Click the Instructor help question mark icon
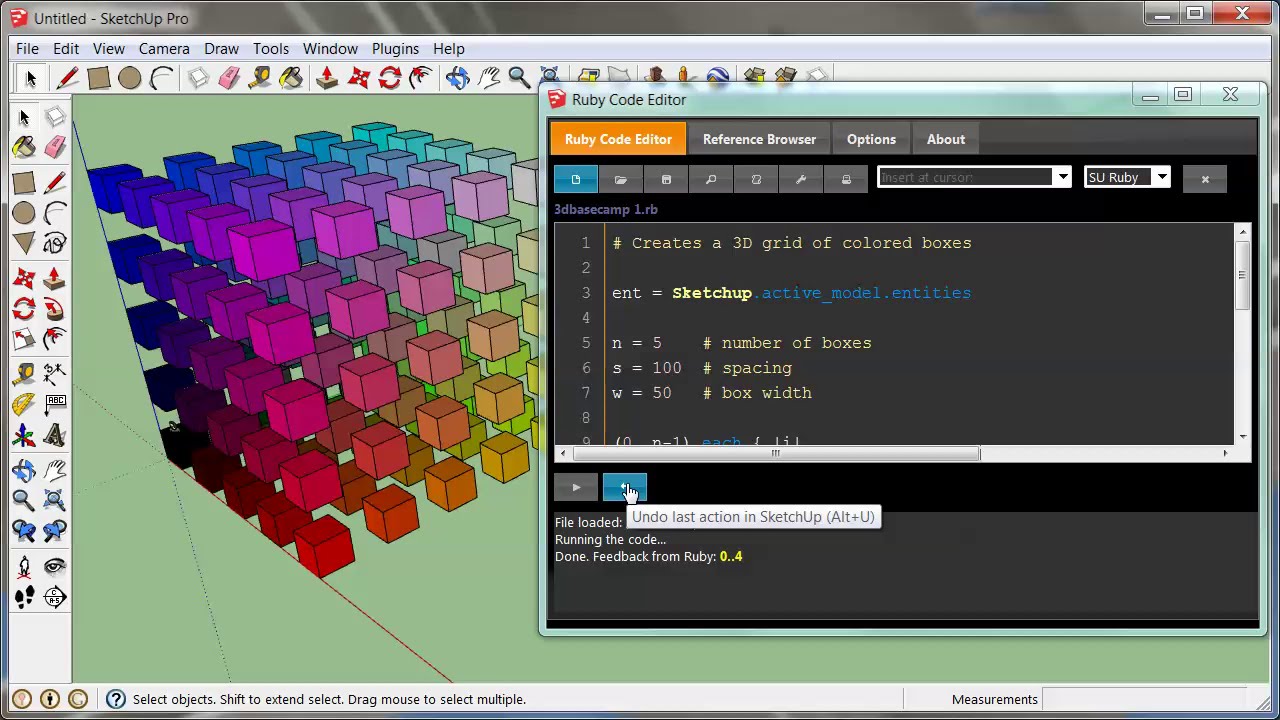The image size is (1280, 720). [x=116, y=699]
